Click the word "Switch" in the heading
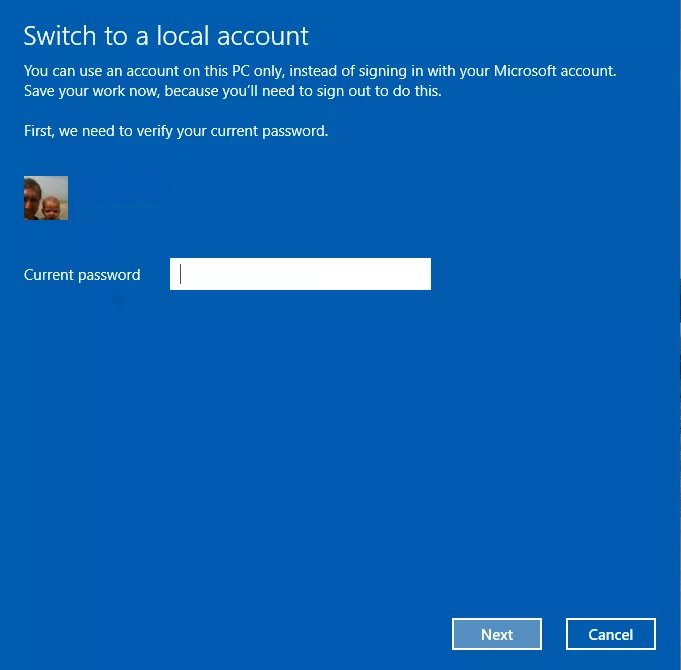Viewport: 681px width, 670px height. click(58, 37)
